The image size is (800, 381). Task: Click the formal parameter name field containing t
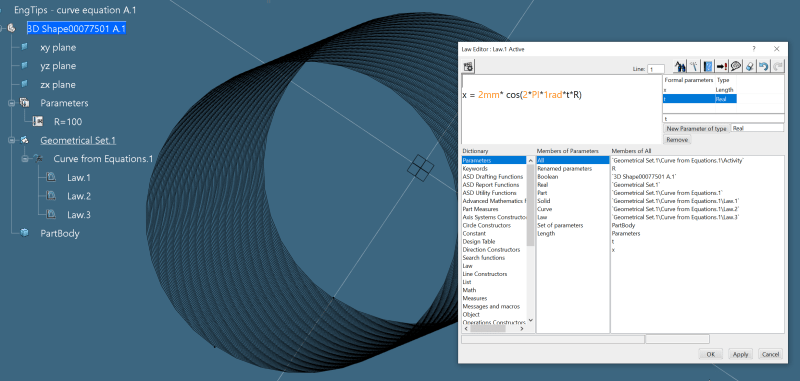[723, 118]
